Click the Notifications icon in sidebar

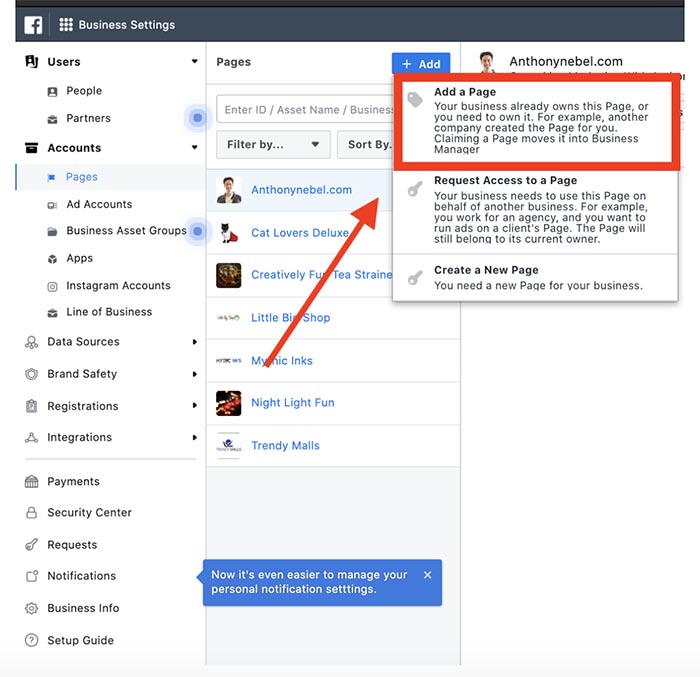tap(32, 576)
